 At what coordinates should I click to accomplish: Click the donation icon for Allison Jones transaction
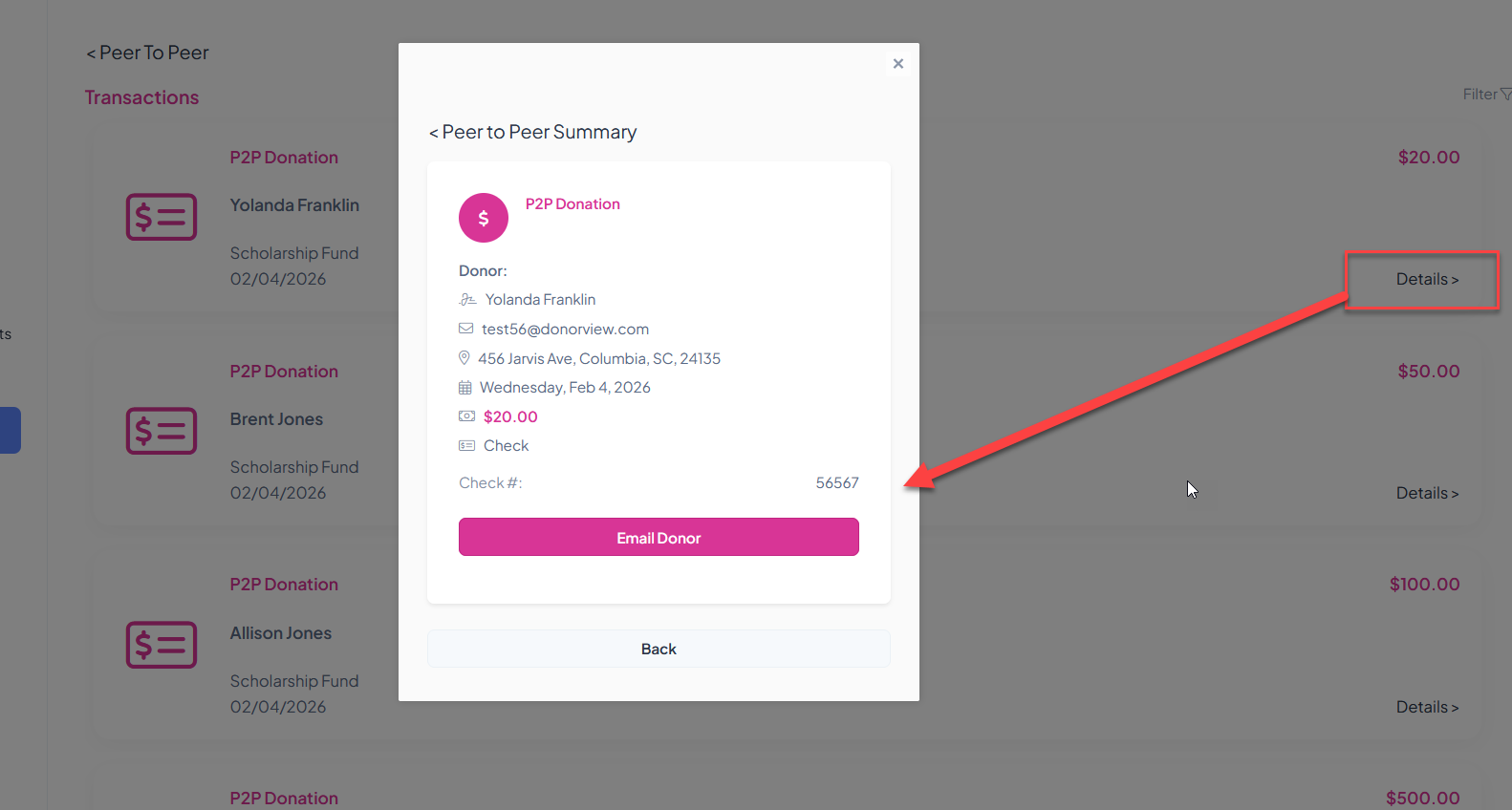(x=162, y=645)
